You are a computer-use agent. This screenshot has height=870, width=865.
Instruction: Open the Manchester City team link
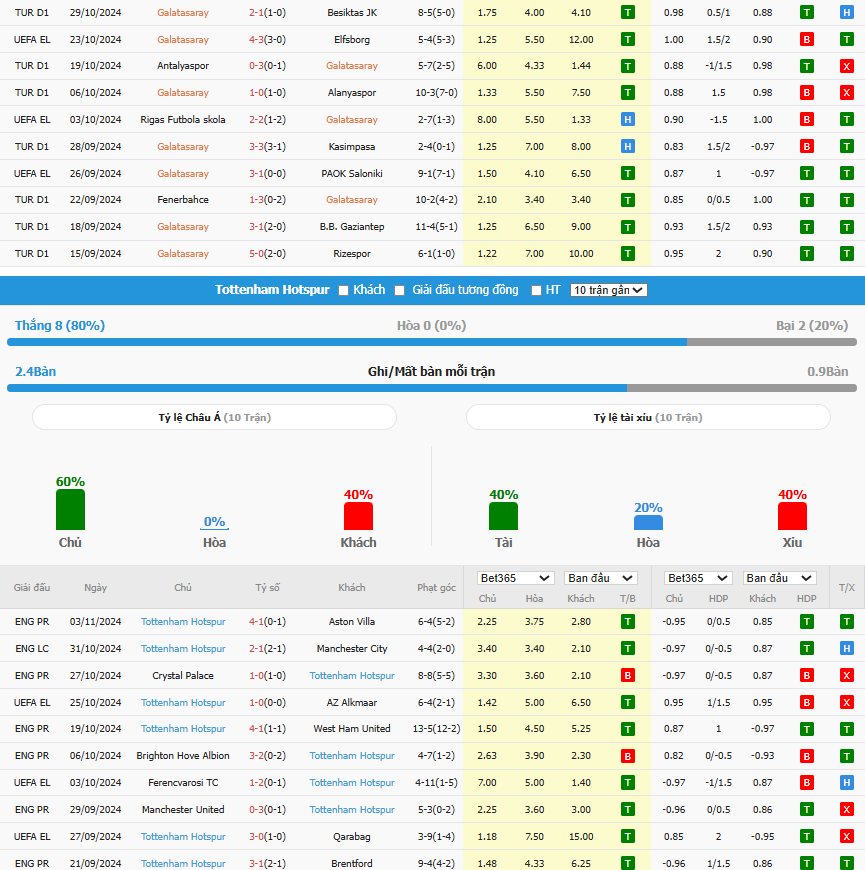[x=352, y=649]
